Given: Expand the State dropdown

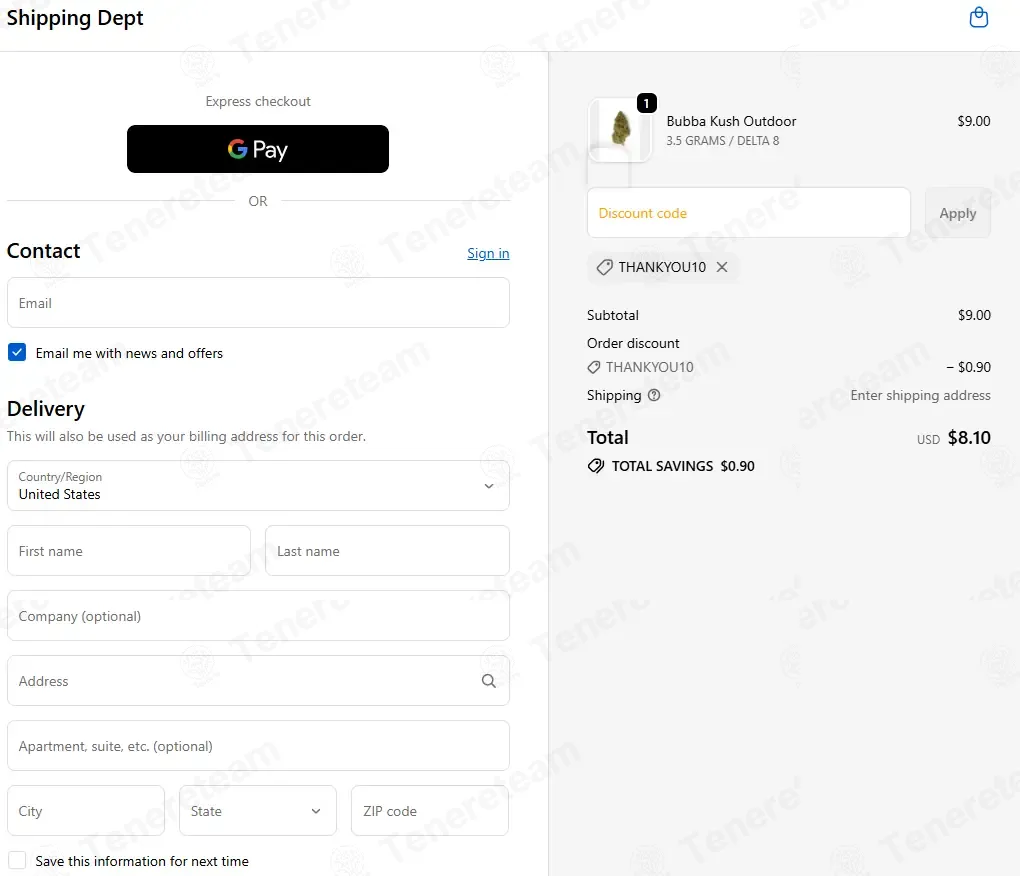Looking at the screenshot, I should click(x=257, y=811).
